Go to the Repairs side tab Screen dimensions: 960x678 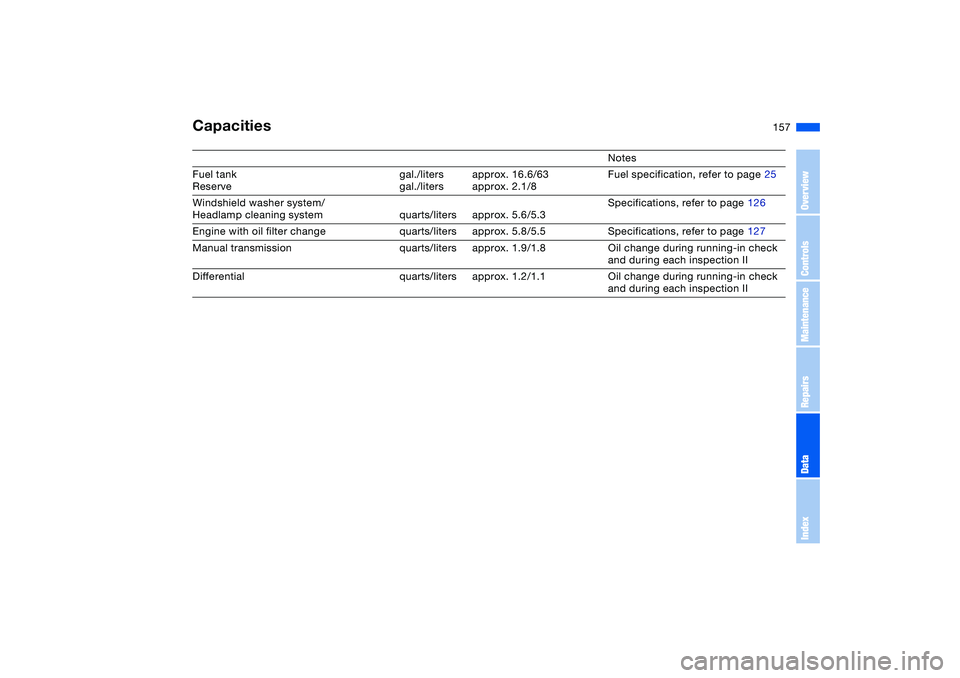coord(808,380)
